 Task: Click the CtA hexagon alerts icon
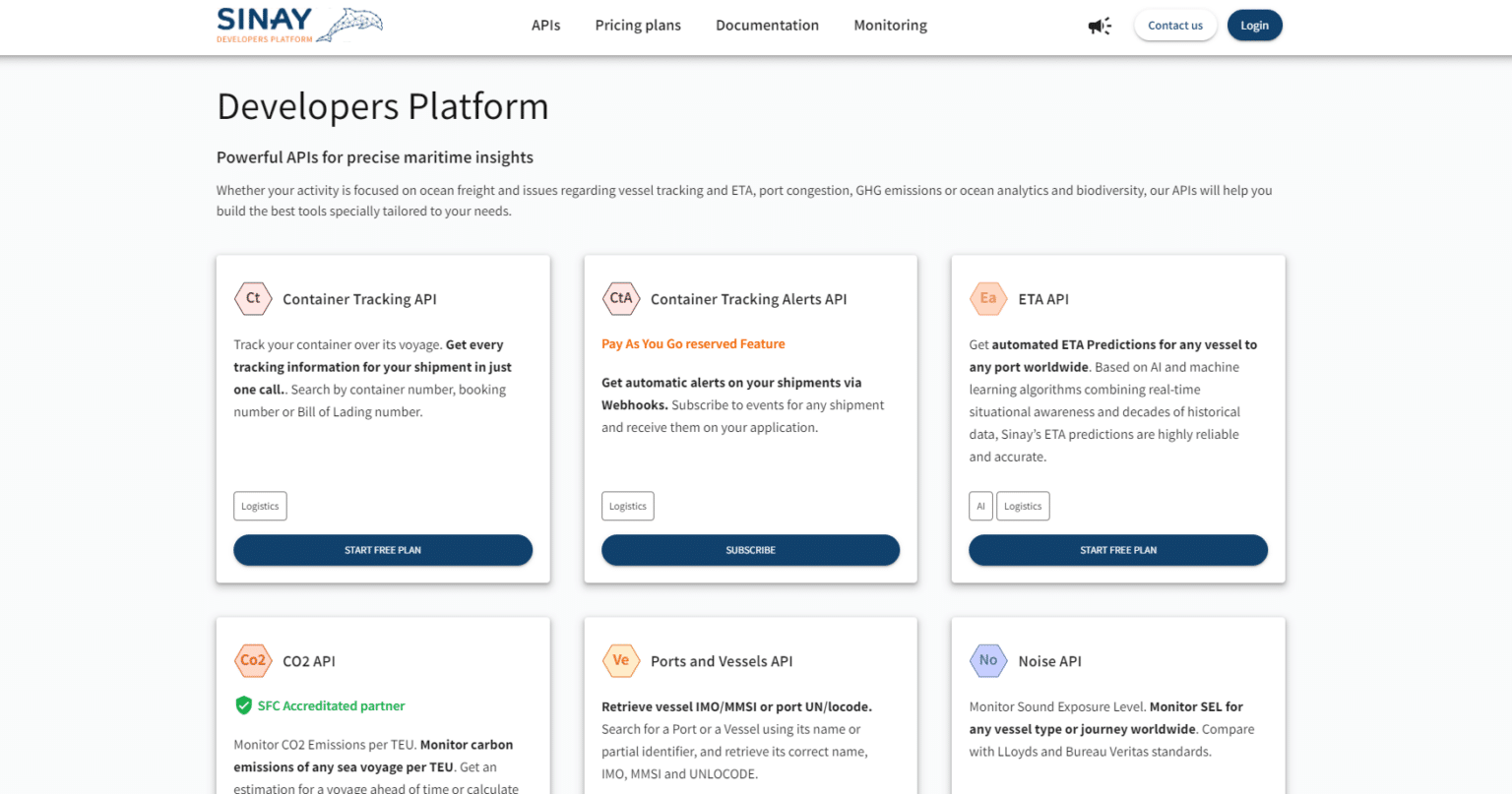(x=620, y=298)
